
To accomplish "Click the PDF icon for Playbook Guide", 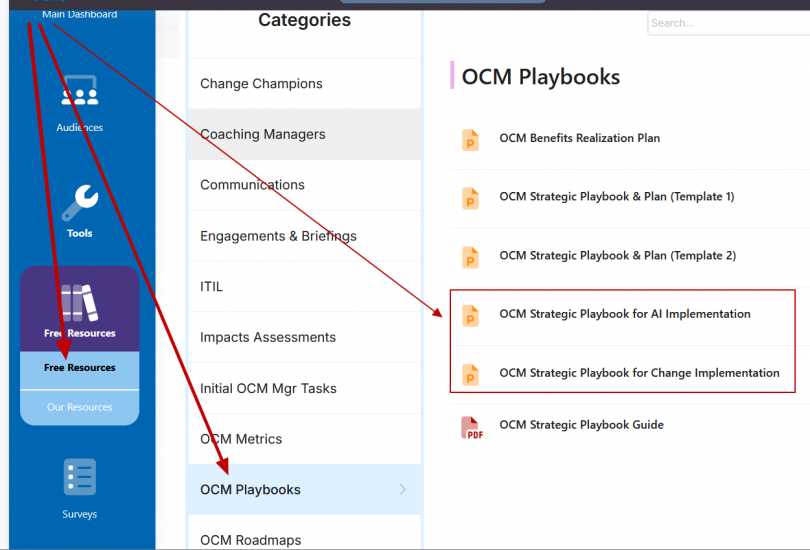I will coord(471,427).
